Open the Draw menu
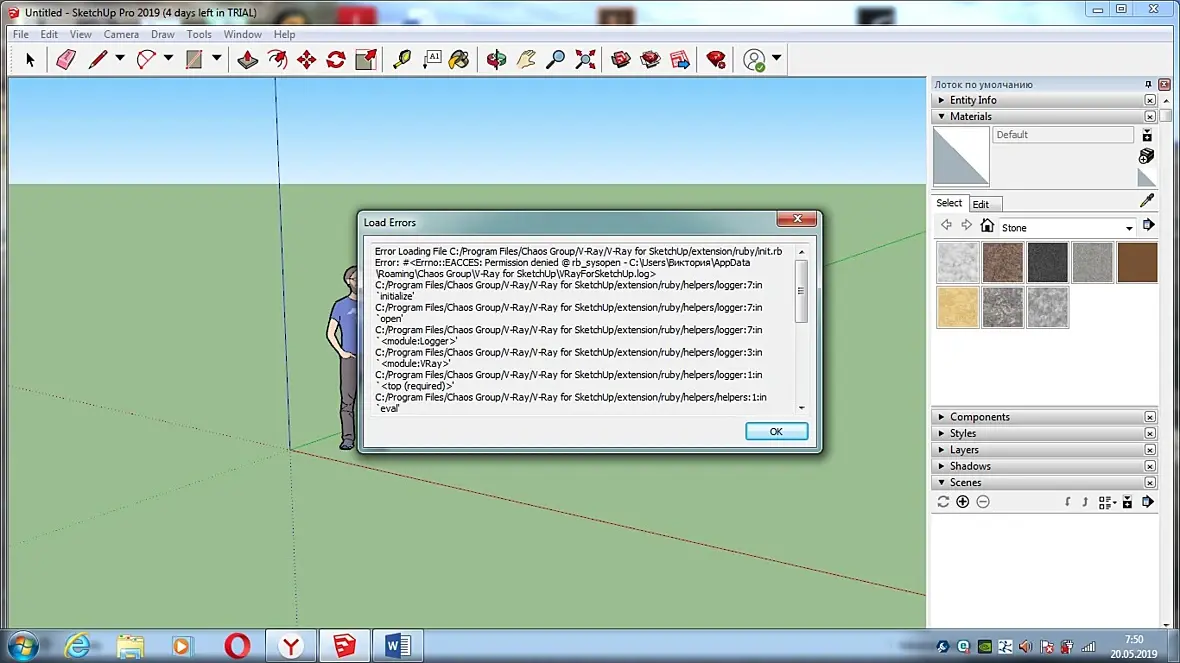 click(163, 35)
